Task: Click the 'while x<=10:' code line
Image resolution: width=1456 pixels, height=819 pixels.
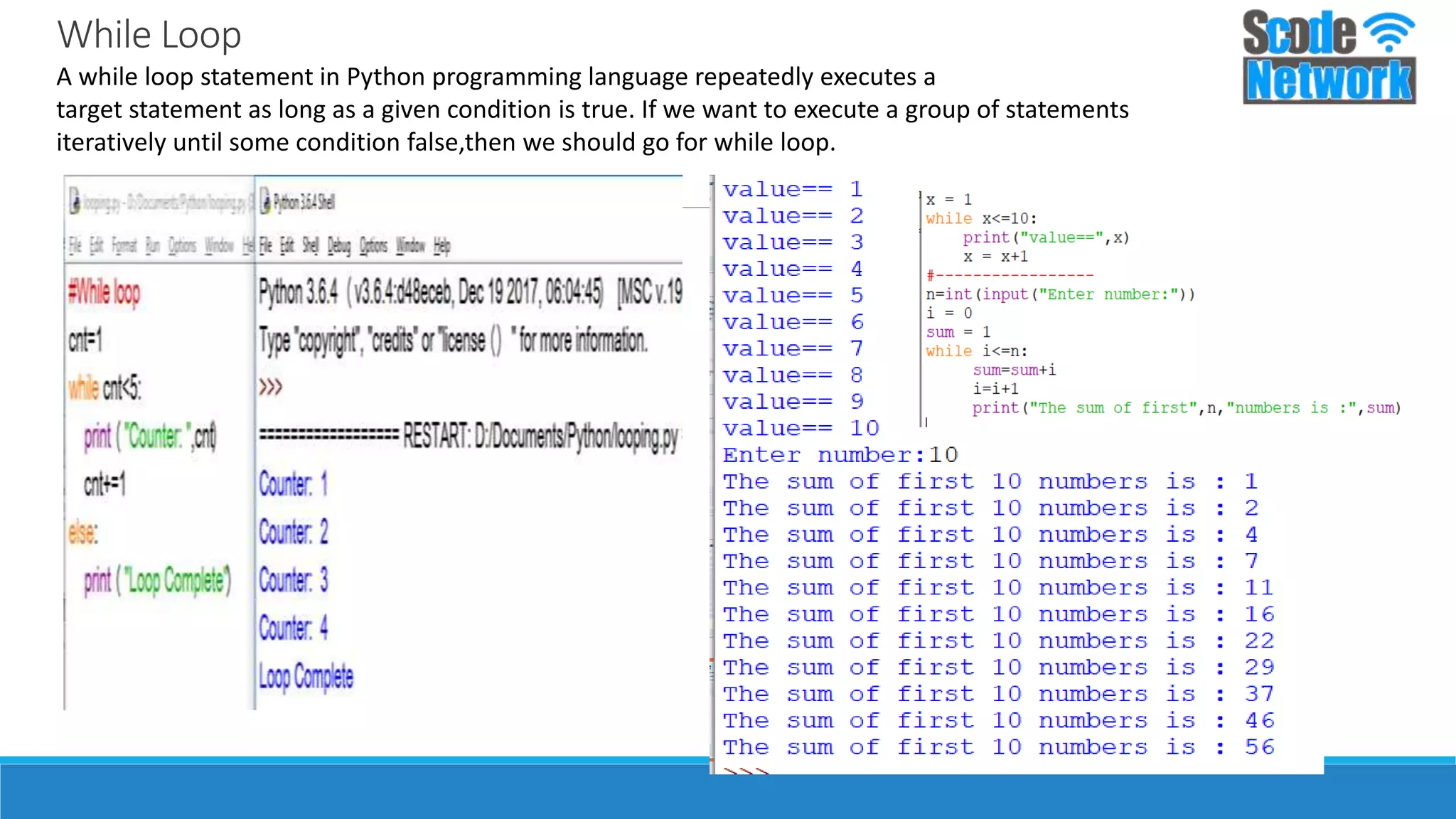Action: point(981,219)
